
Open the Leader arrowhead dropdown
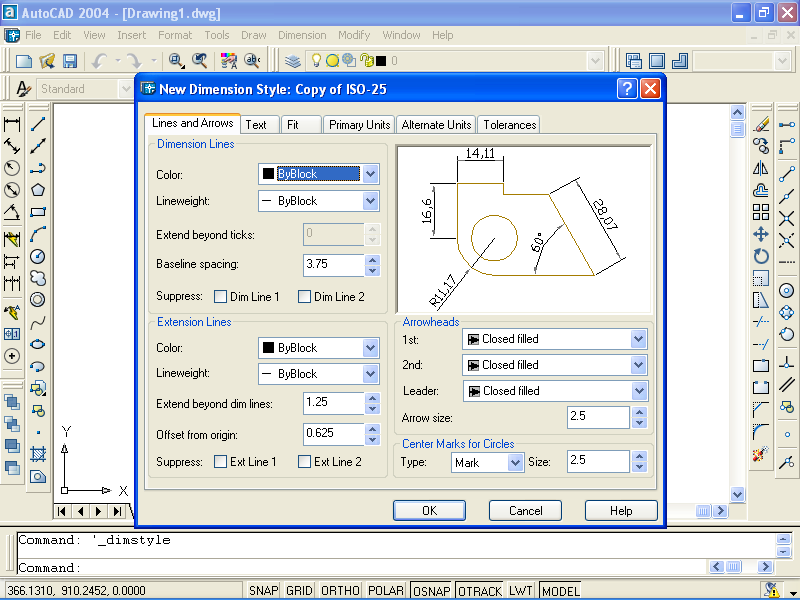pos(639,391)
